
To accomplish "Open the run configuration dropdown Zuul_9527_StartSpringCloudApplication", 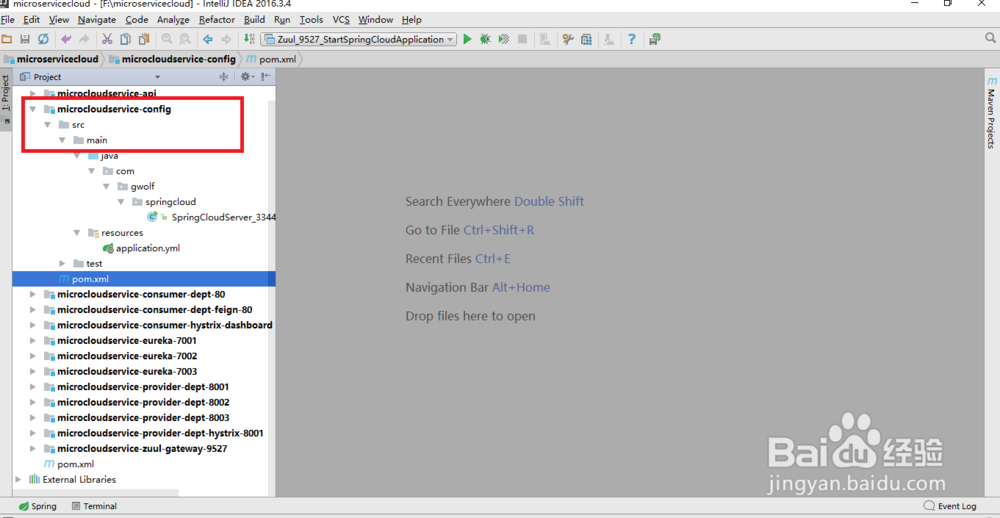I will click(358, 40).
